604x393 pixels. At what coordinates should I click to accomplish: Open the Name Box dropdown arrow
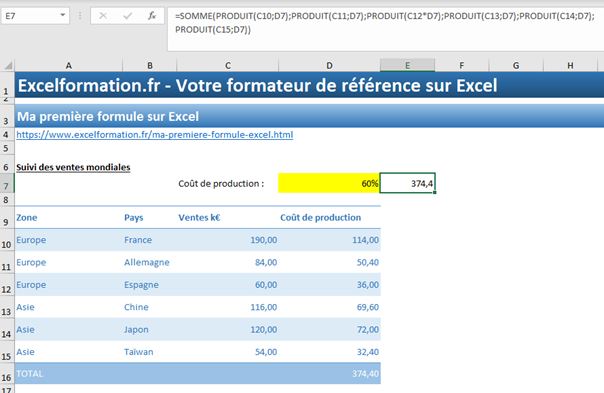[62, 15]
